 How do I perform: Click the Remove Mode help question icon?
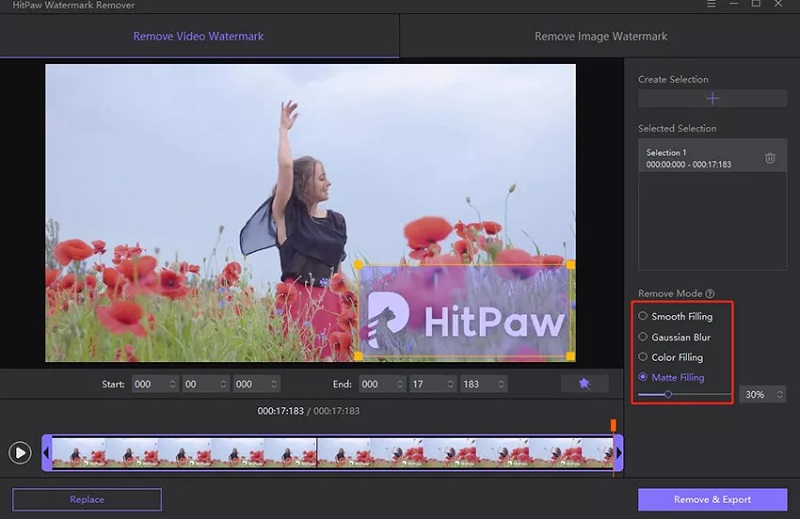coord(710,294)
